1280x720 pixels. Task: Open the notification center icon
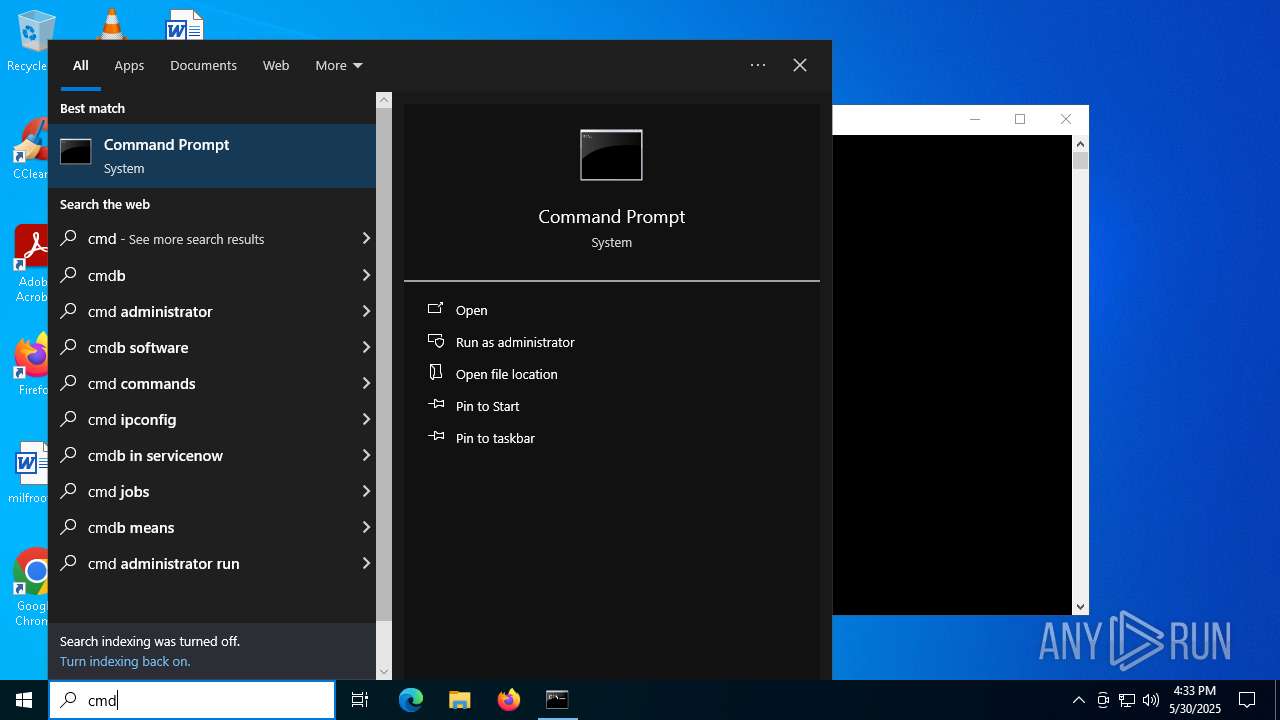point(1247,700)
